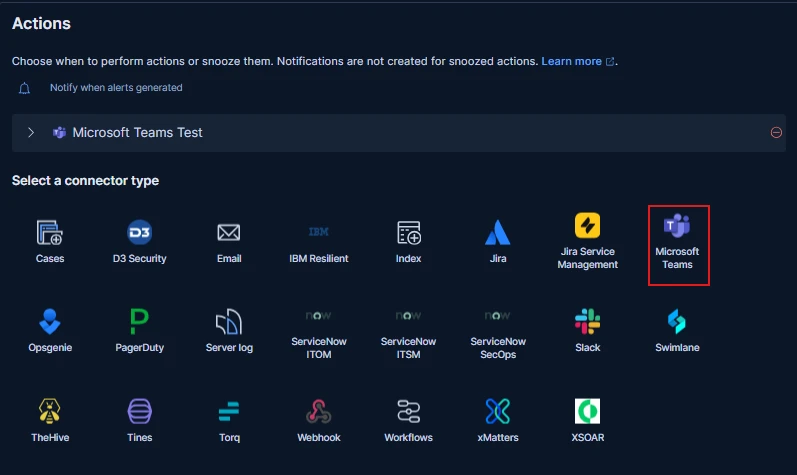Screen dimensions: 797x475
Task: Click the Microsoft Teams Test title
Action: 137,133
